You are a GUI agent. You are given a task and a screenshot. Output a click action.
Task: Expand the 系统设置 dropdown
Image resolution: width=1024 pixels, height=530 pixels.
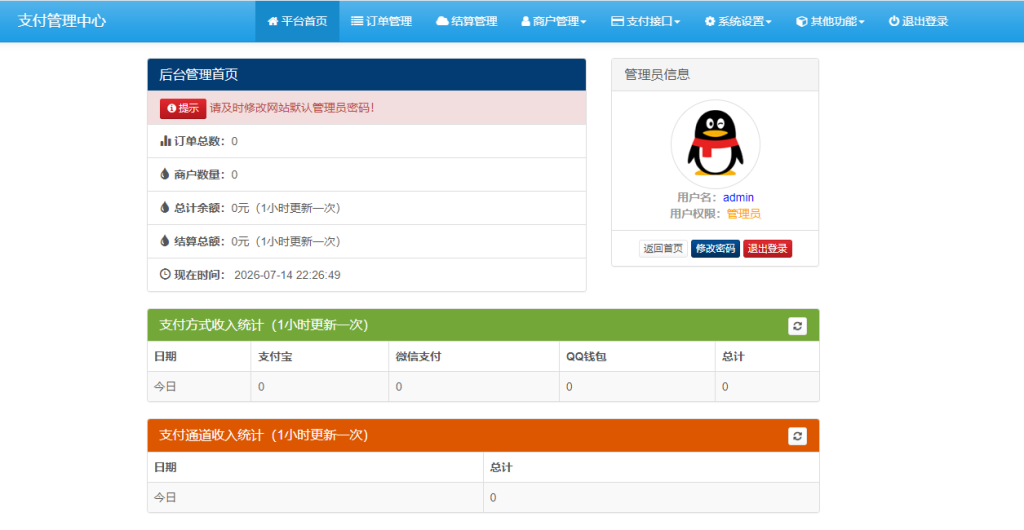coord(738,21)
